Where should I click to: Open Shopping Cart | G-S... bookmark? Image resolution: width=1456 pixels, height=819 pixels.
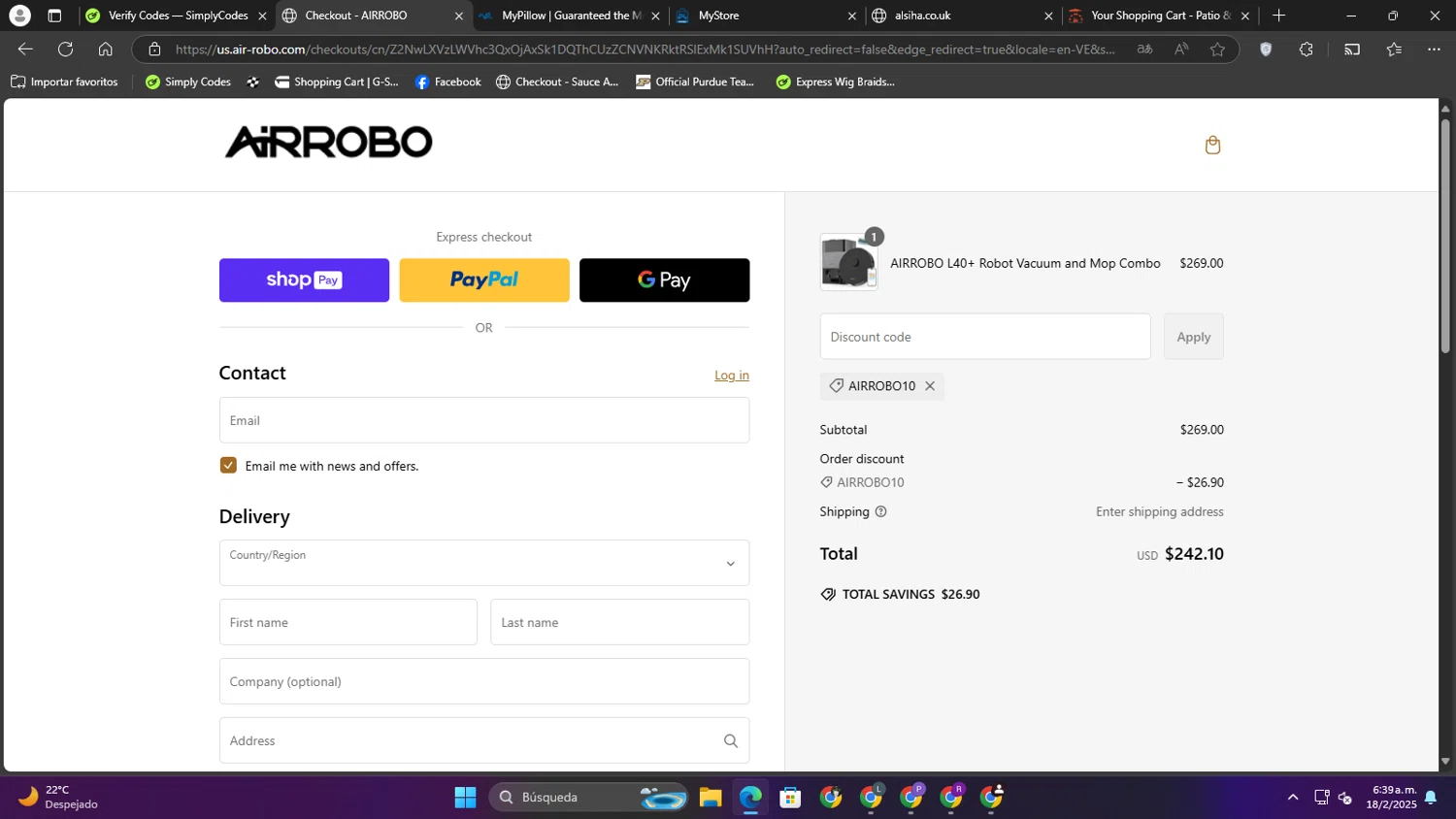point(337,82)
